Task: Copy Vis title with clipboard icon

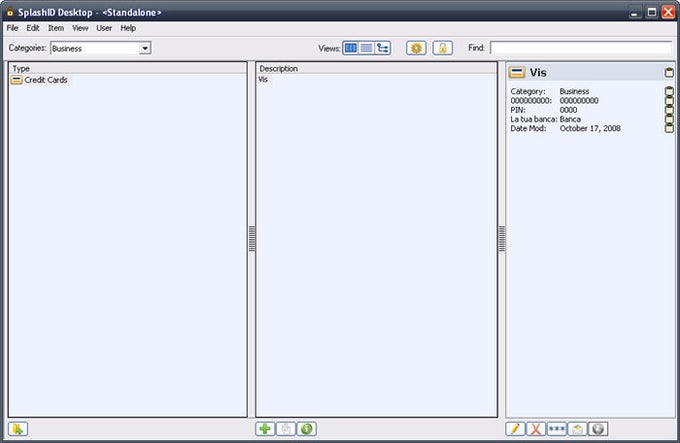Action: click(x=669, y=73)
